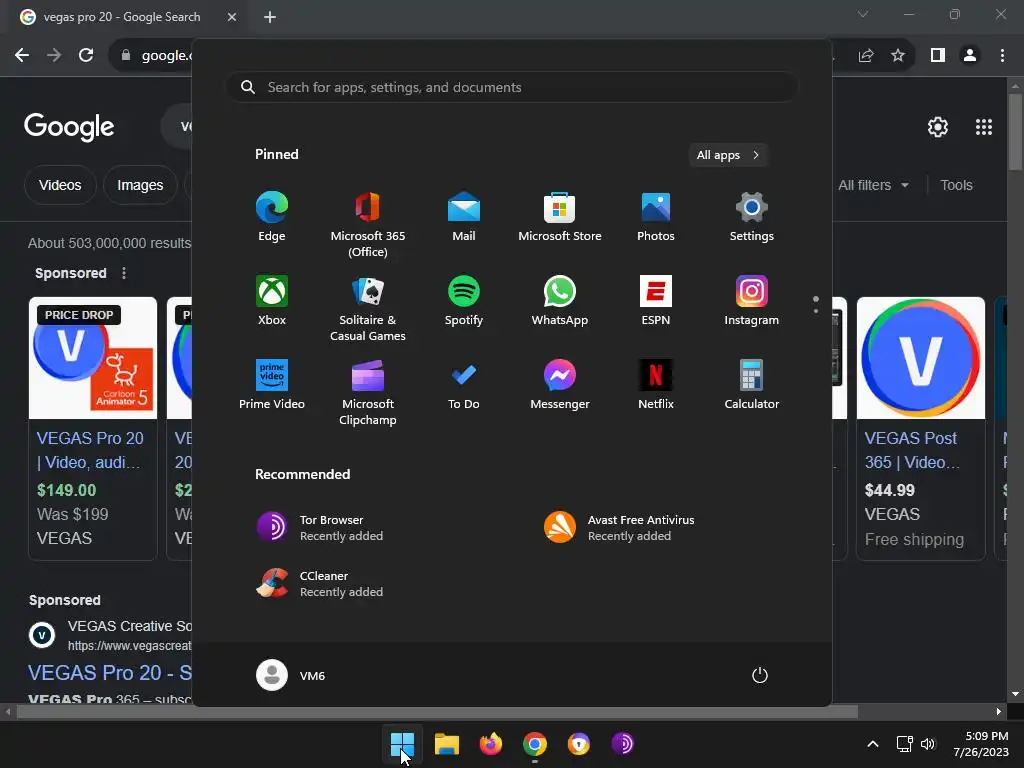Bookmark this page with star icon
This screenshot has width=1024, height=768.
[898, 56]
